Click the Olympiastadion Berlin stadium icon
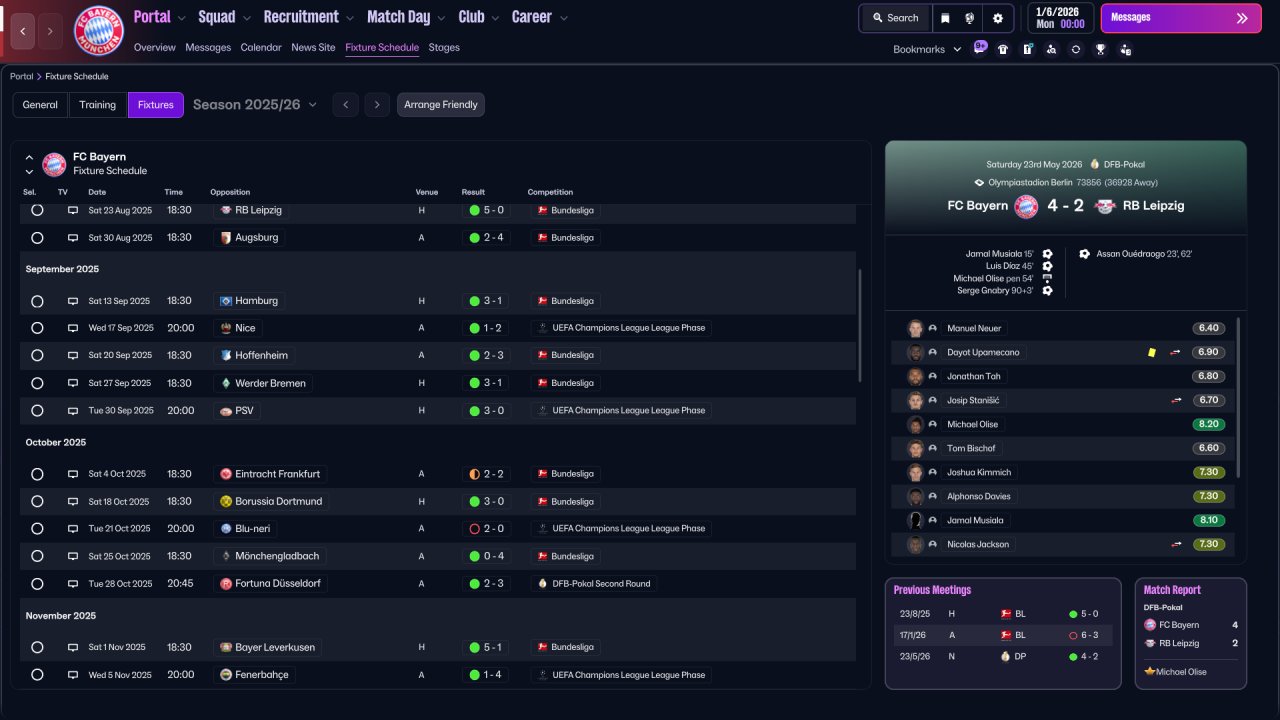Screen dimensions: 1280x720 (x=979, y=183)
